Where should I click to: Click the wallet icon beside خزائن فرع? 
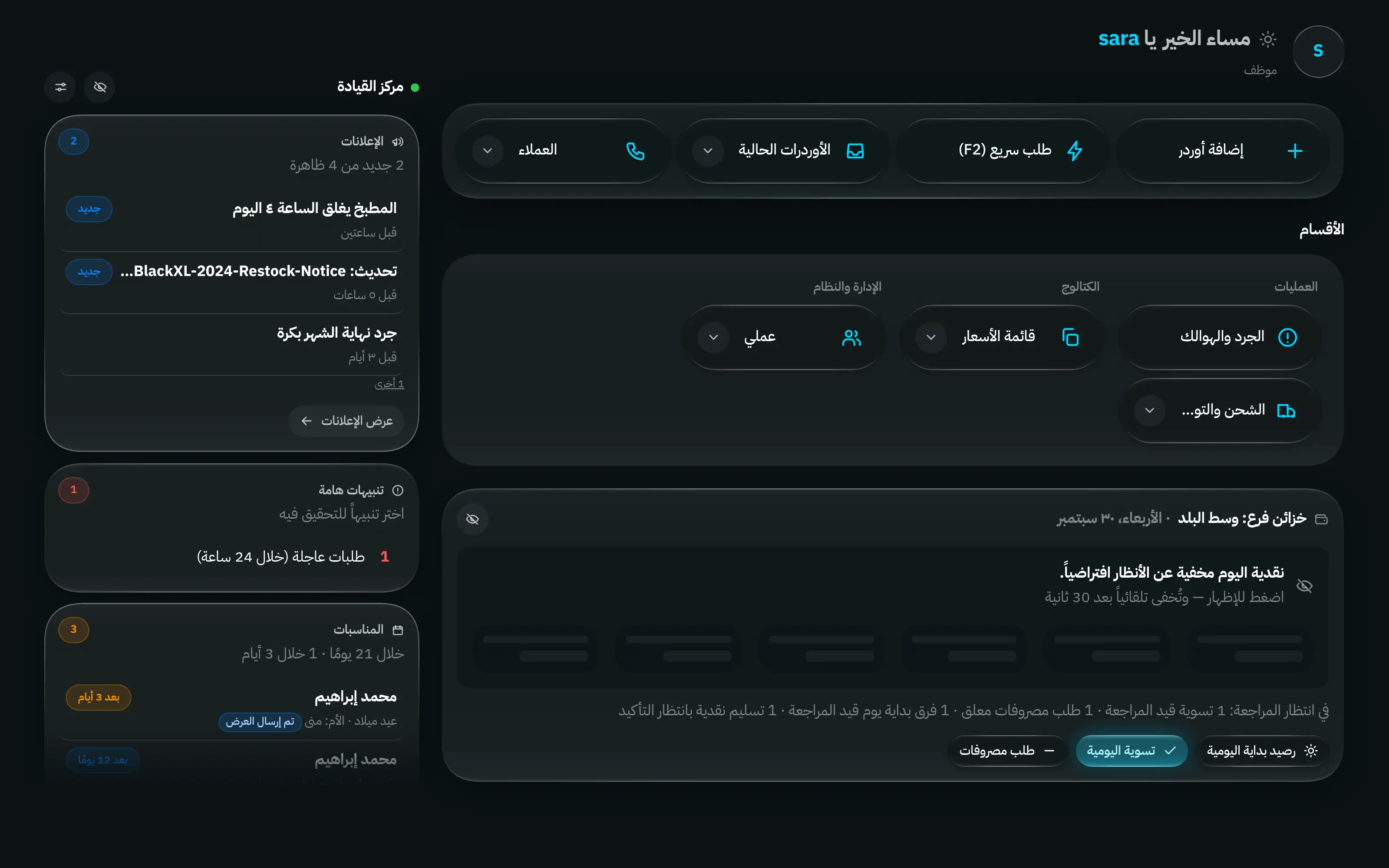pyautogui.click(x=1321, y=519)
